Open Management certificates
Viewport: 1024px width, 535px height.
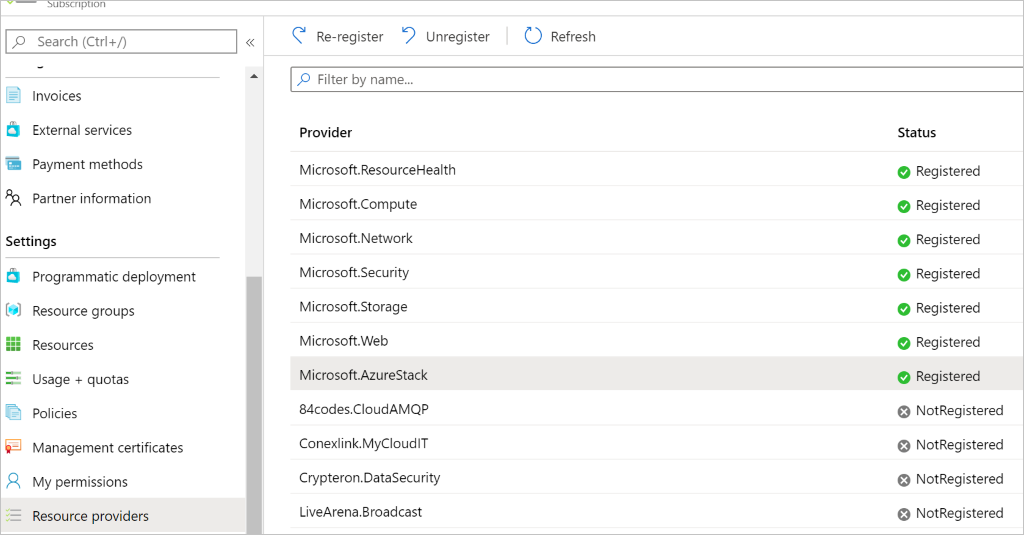[108, 448]
